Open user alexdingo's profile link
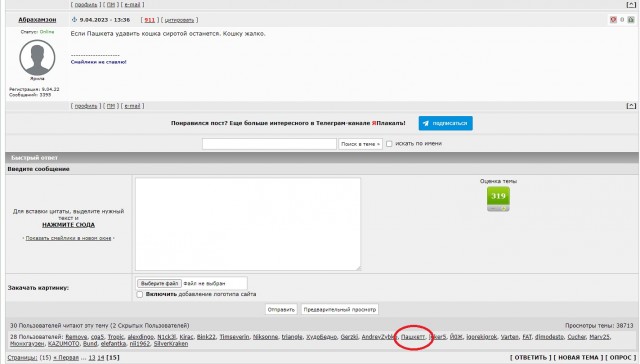640x364 pixels. [140, 337]
